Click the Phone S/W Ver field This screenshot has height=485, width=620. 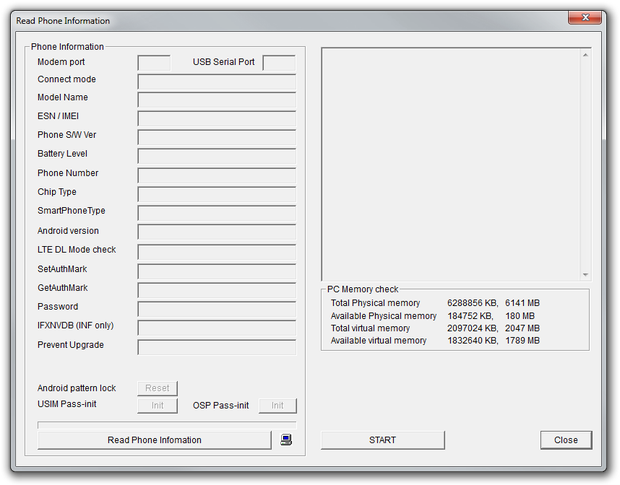pos(217,137)
